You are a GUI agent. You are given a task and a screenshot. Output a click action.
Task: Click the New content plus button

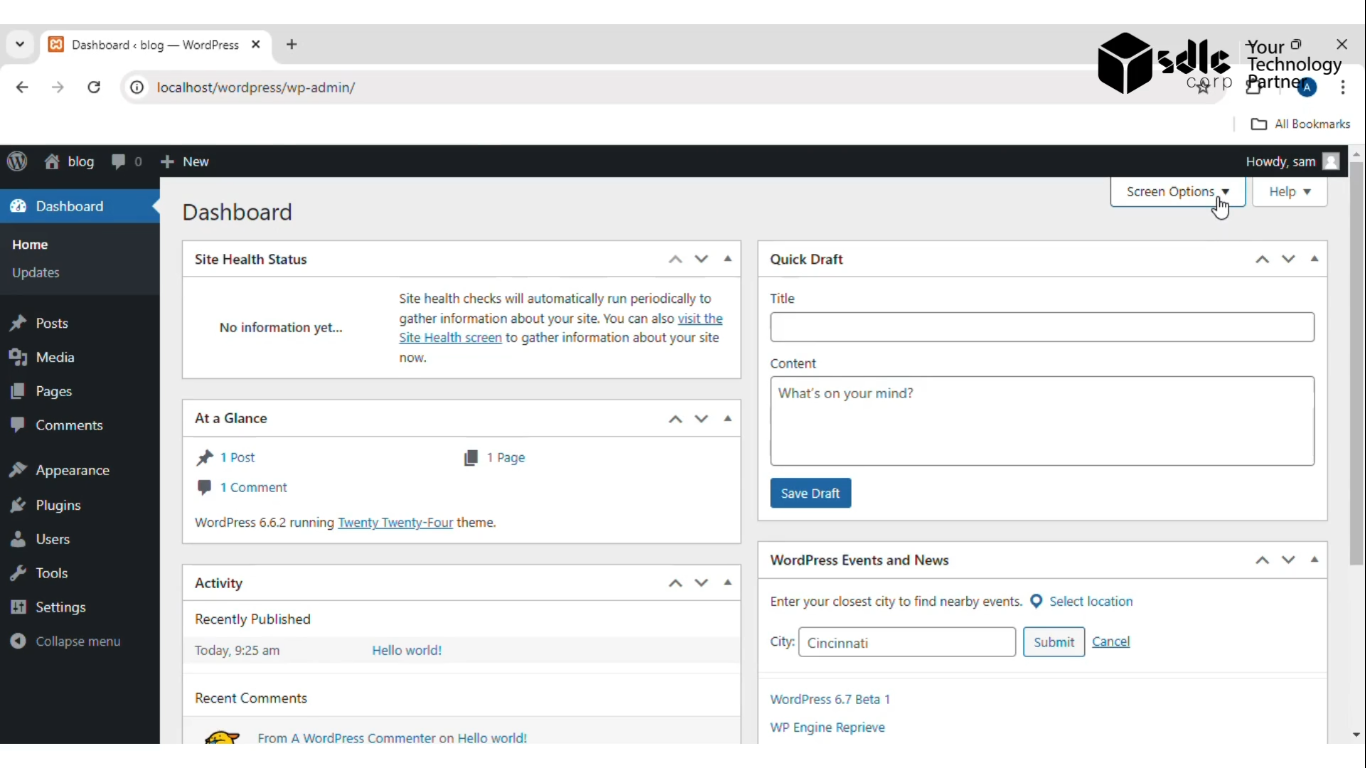pos(185,161)
